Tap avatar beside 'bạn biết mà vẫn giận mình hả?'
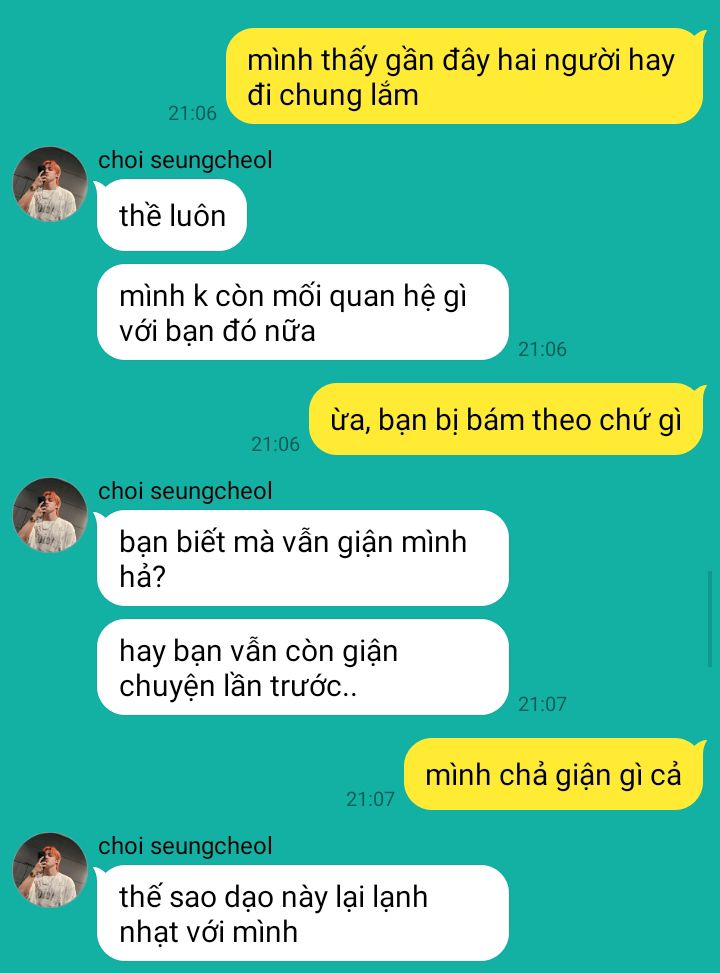The image size is (720, 973). 50,514
